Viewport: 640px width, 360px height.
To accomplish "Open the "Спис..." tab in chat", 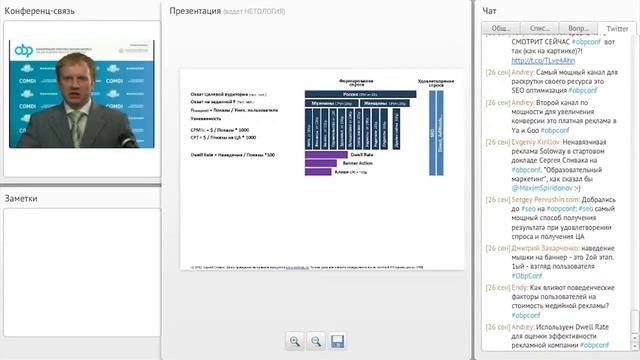I will coord(540,28).
